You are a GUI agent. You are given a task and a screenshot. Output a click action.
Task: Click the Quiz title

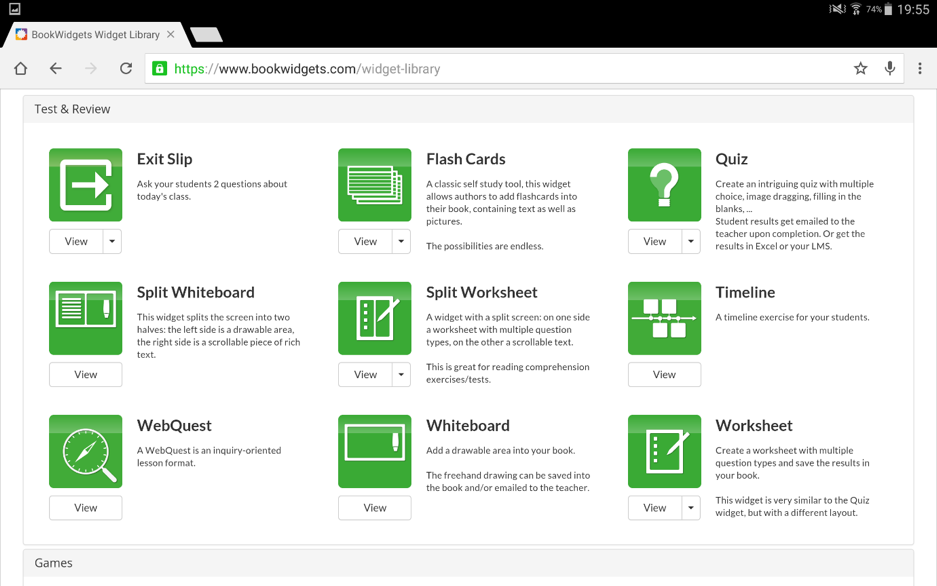click(731, 159)
